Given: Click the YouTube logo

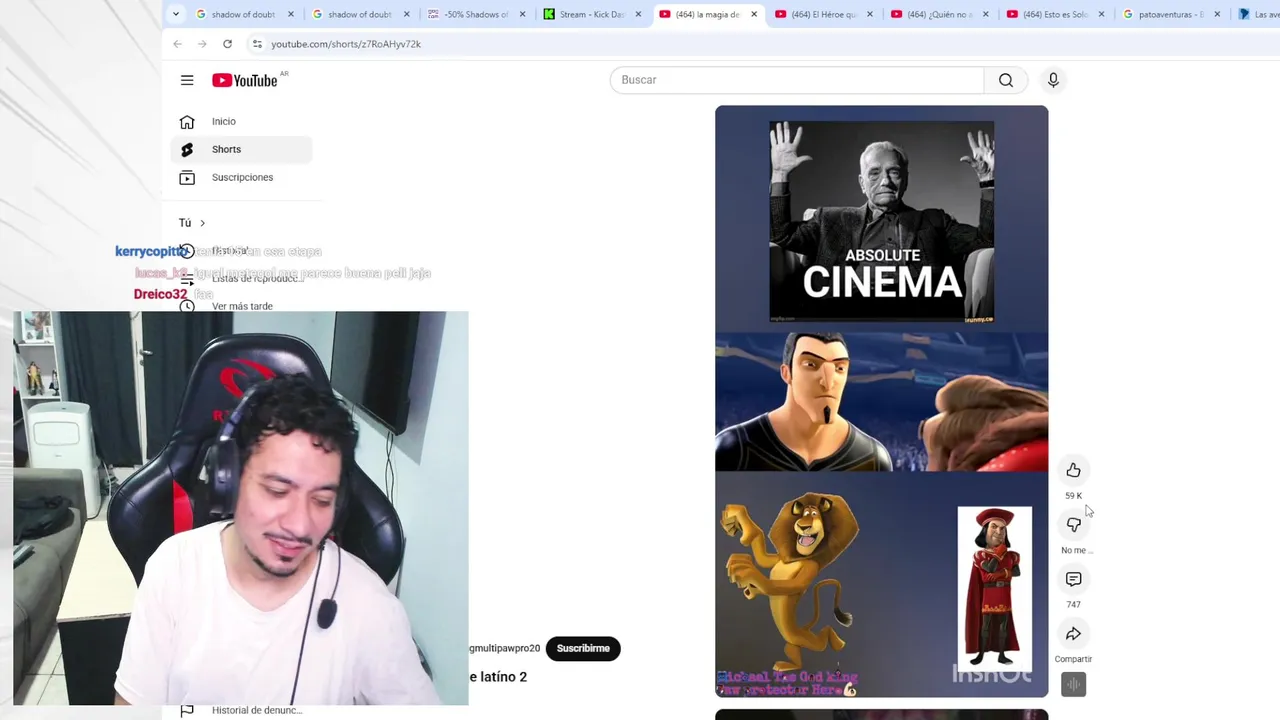Looking at the screenshot, I should (x=244, y=80).
